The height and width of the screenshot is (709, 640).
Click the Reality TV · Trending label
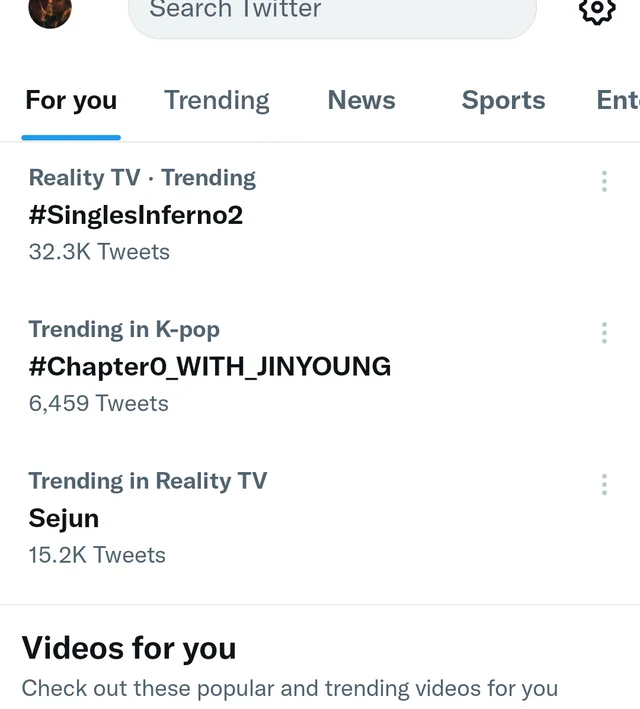coord(142,178)
